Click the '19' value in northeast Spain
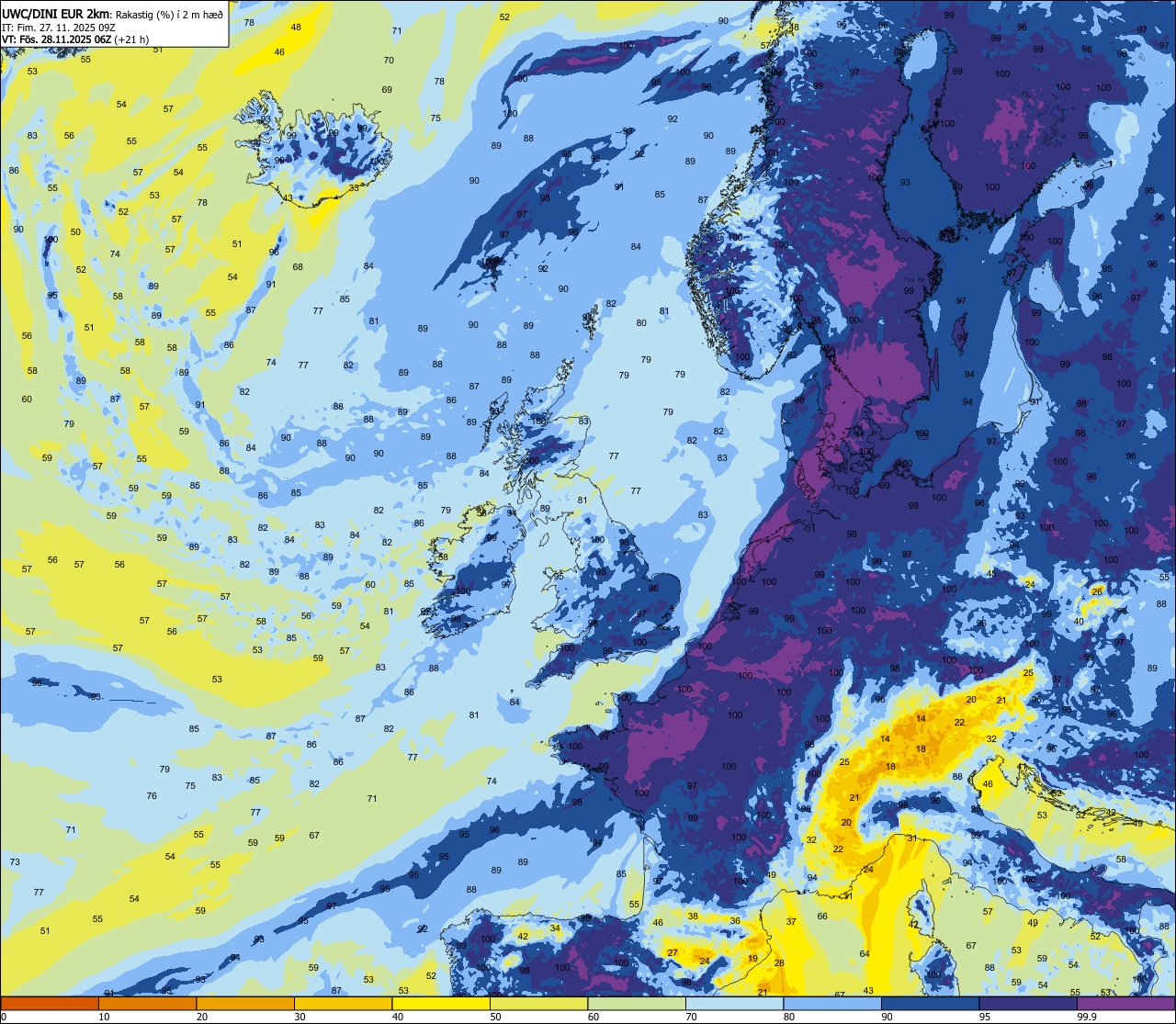The image size is (1176, 1024). 752,958
